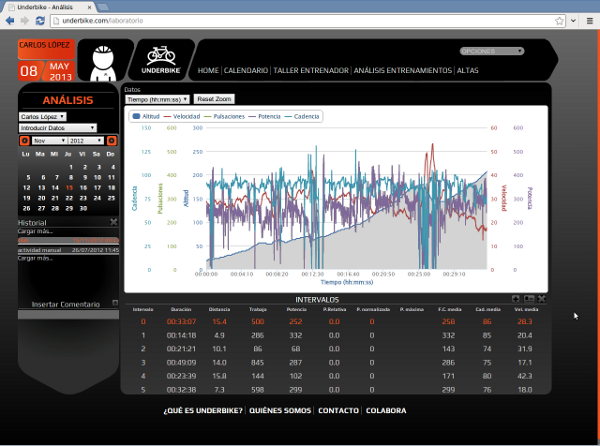Select day 22 in the calendar
Viewport: 600px width, 446px height.
coord(69,198)
